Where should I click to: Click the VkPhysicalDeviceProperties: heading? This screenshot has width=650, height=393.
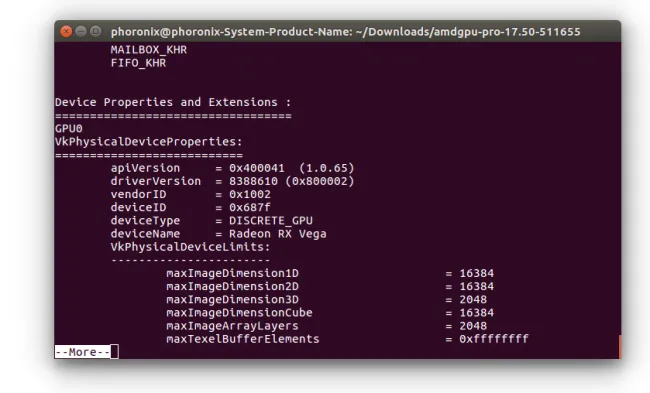[x=148, y=142]
